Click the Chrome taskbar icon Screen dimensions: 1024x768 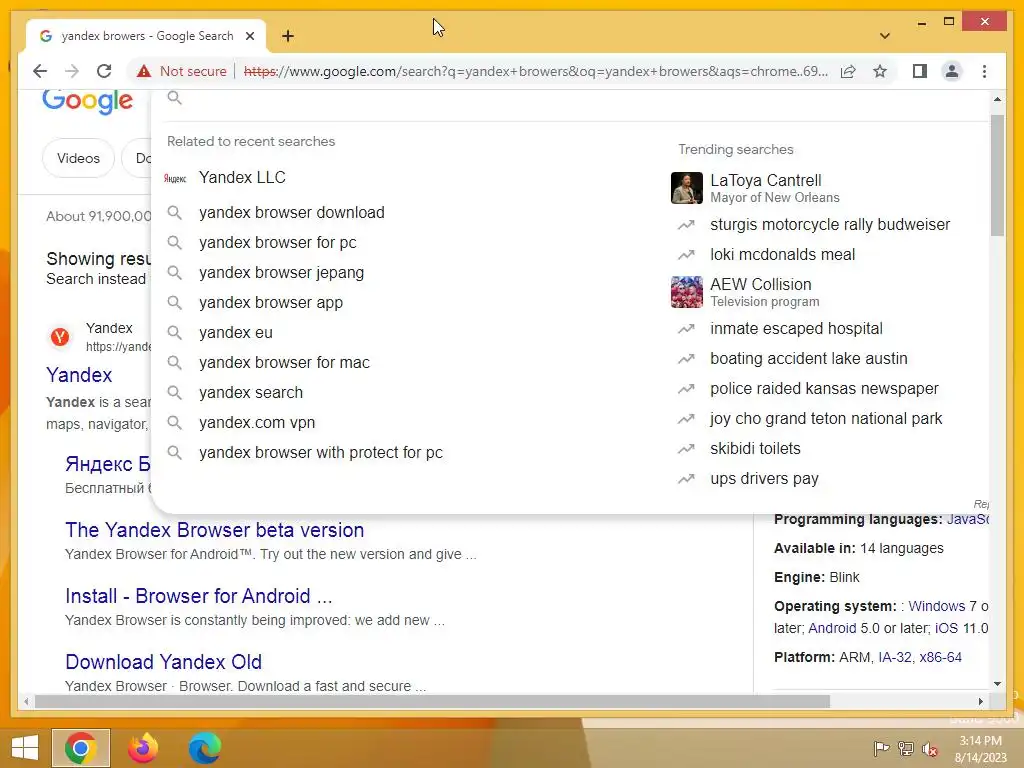[81, 748]
